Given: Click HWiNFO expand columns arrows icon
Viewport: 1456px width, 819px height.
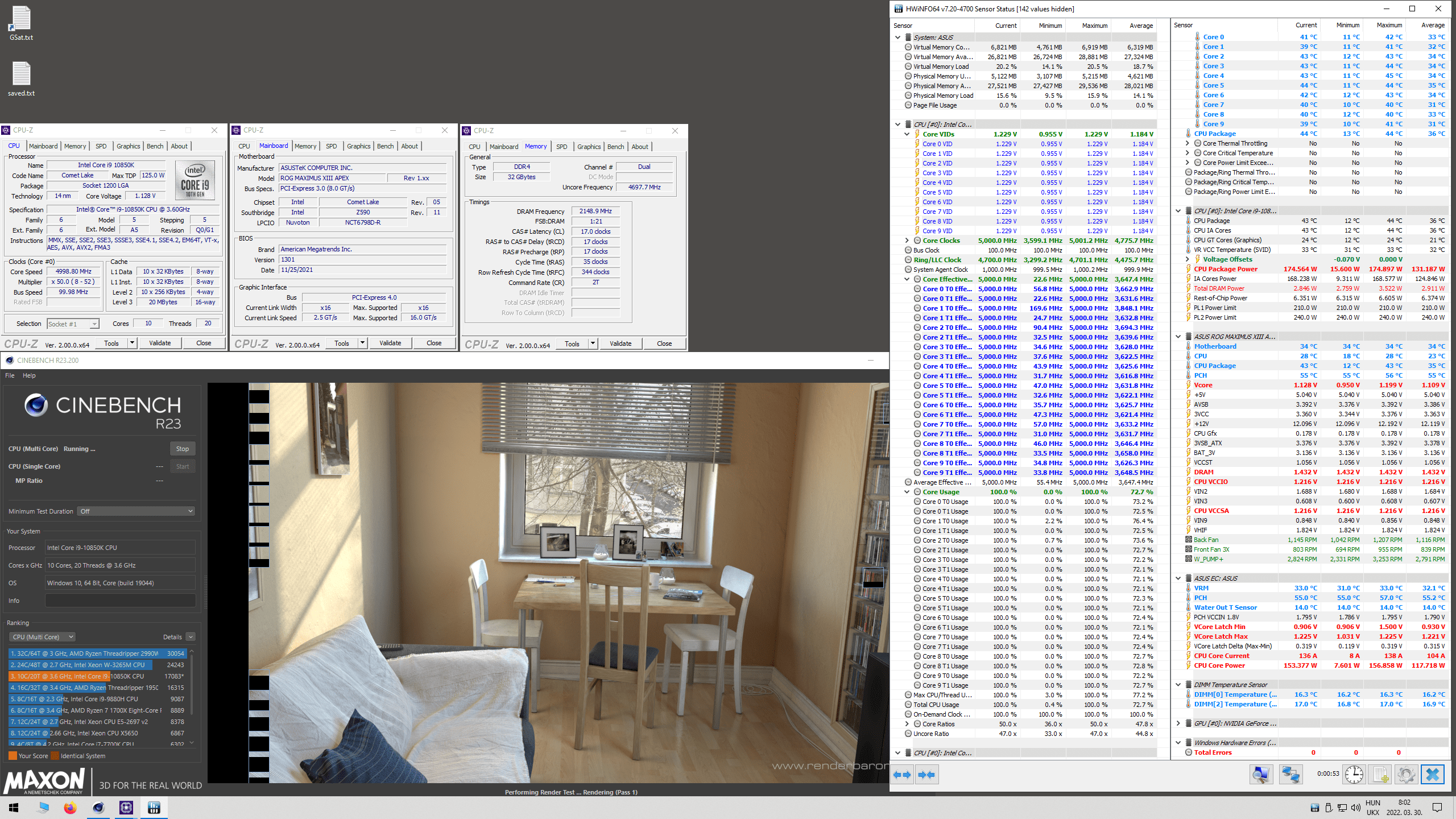Looking at the screenshot, I should [x=903, y=775].
